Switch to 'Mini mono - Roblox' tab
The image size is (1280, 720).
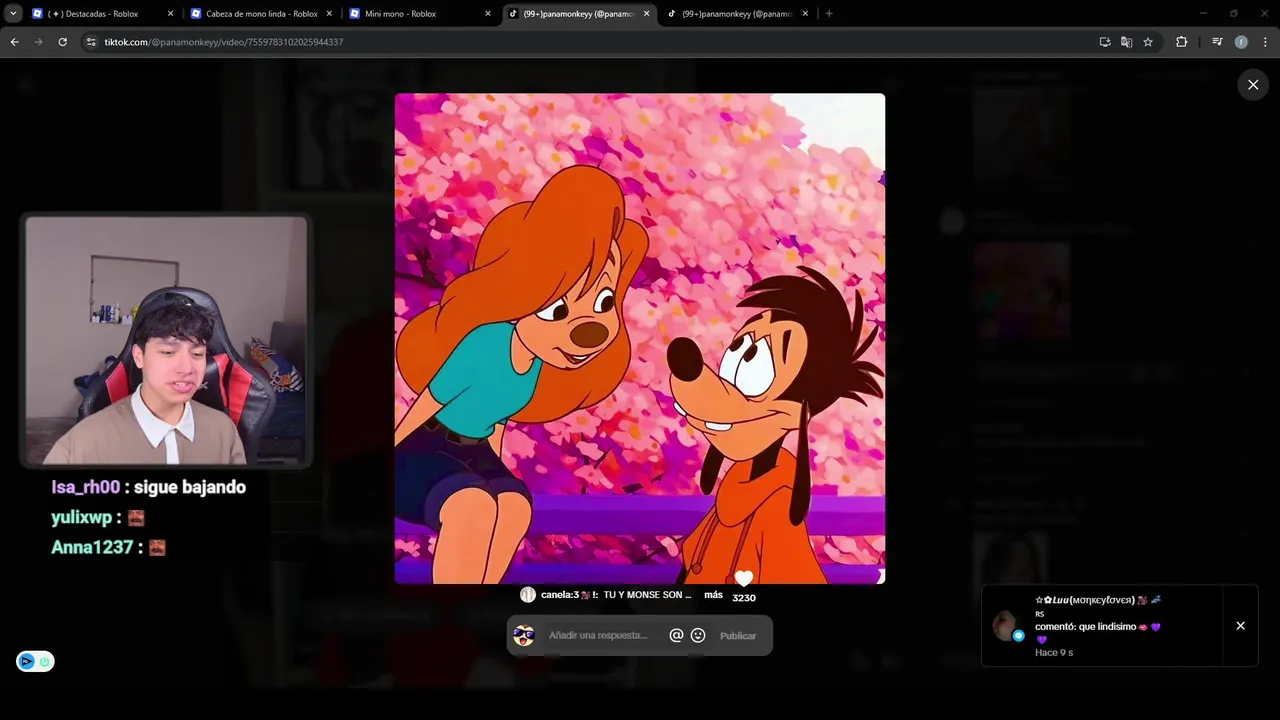[420, 14]
